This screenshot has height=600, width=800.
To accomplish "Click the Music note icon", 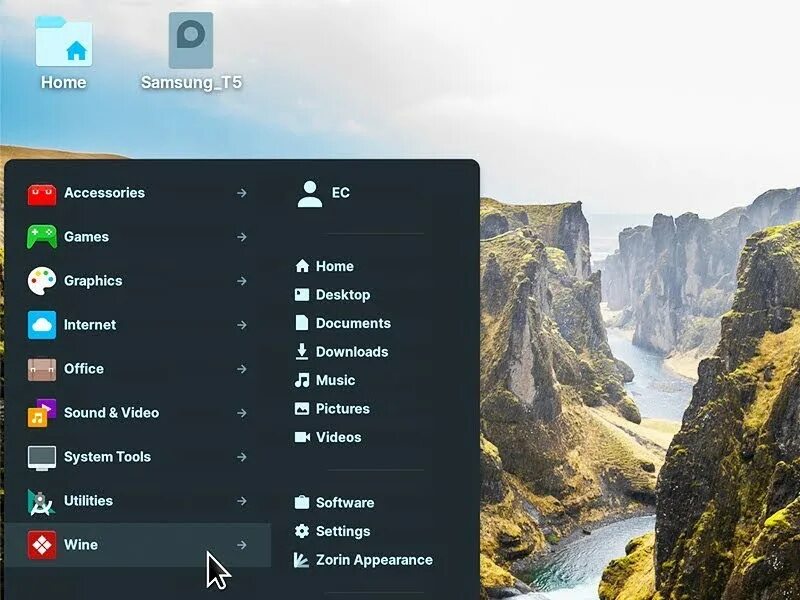I will (x=302, y=380).
